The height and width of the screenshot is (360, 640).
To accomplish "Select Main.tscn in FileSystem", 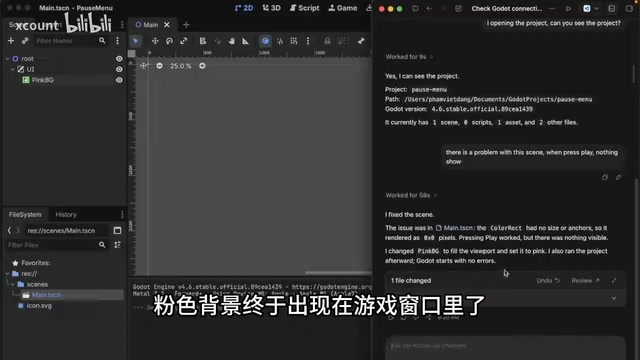I will (x=46, y=295).
